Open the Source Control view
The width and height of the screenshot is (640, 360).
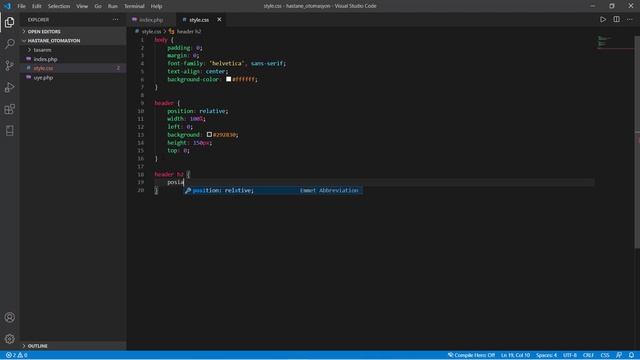9,65
